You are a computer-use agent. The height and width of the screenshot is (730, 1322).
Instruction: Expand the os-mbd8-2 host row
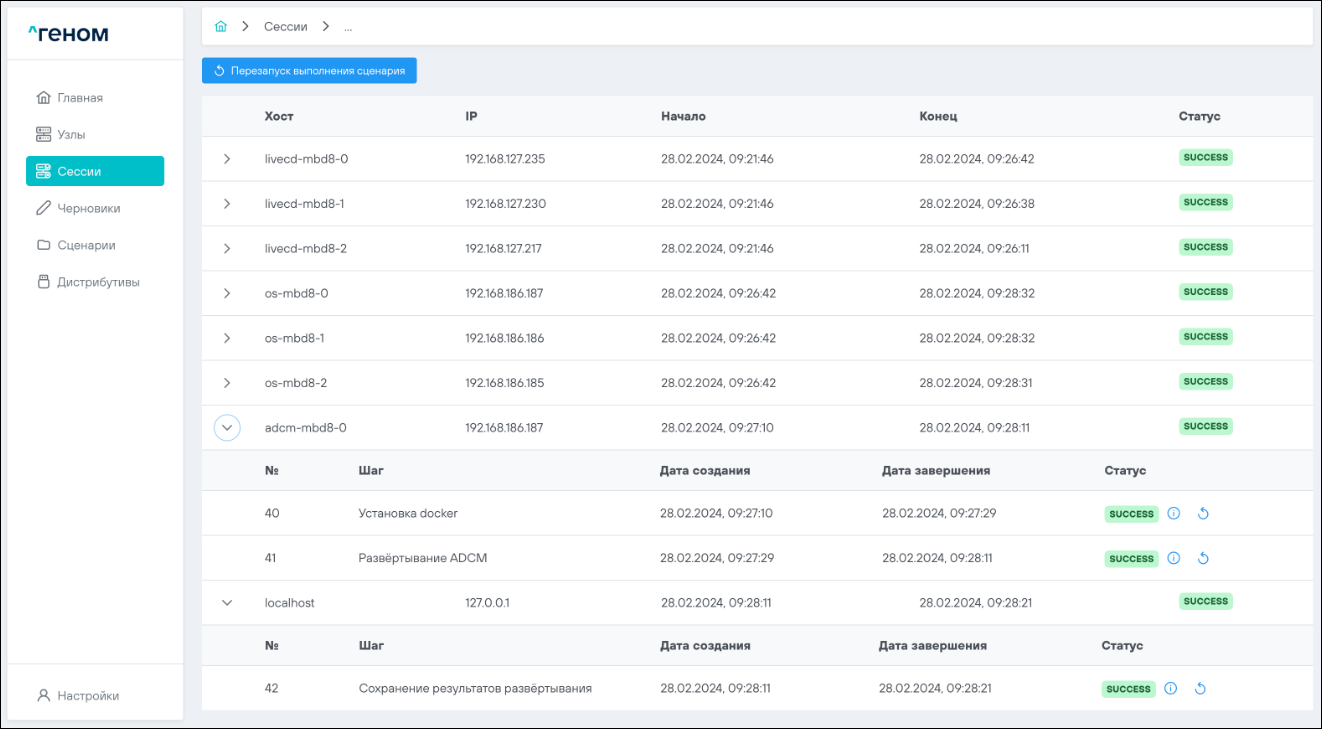click(227, 383)
